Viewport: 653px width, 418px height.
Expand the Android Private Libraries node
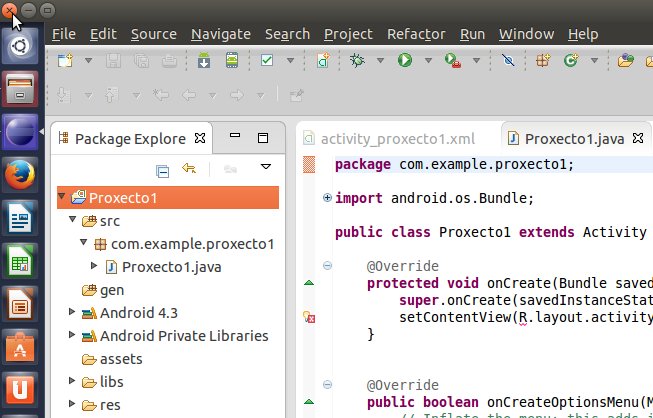click(x=72, y=334)
